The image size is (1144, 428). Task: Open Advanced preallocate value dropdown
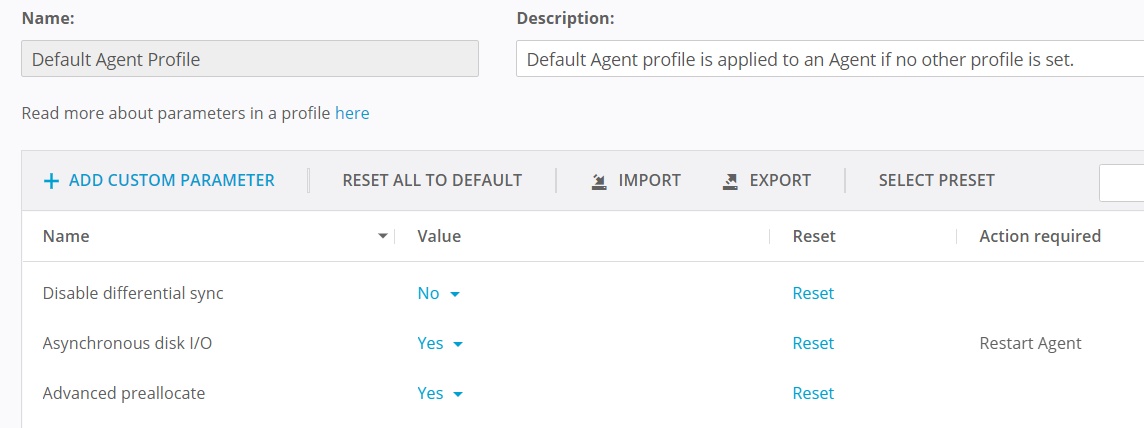441,394
